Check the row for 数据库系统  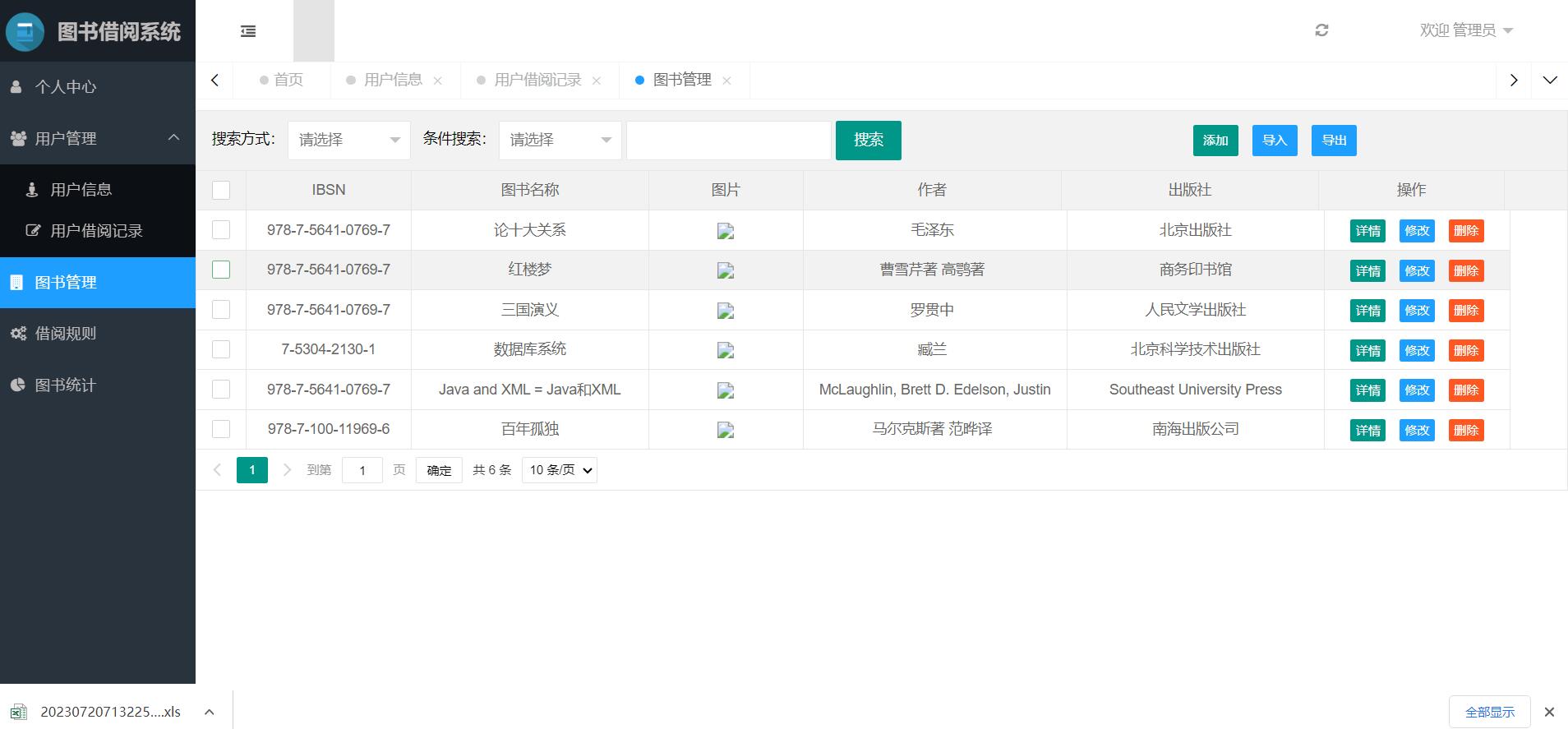(221, 349)
